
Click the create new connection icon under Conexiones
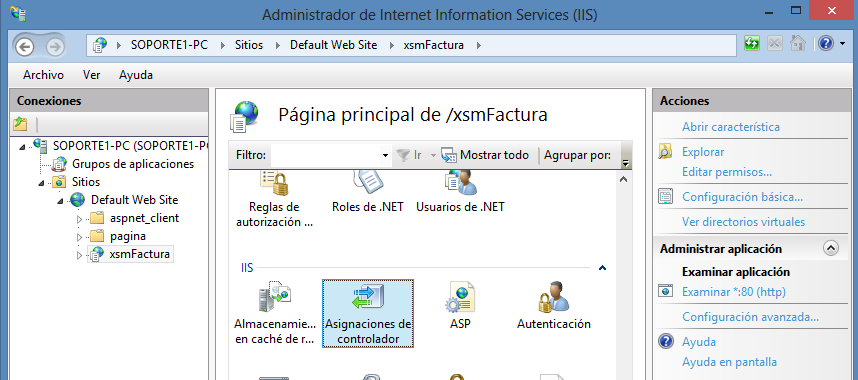click(x=20, y=124)
